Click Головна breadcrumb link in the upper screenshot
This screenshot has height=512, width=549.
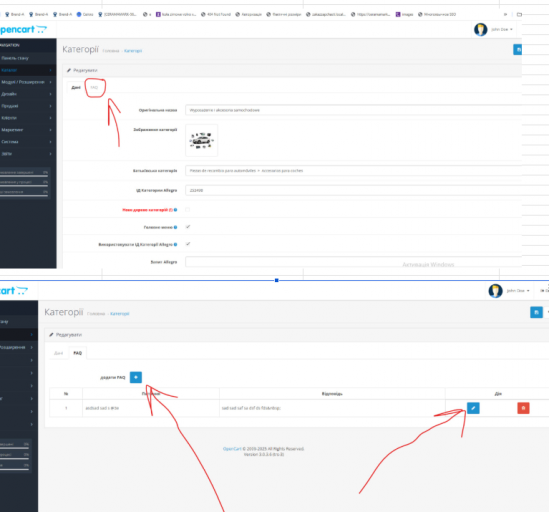tap(111, 51)
